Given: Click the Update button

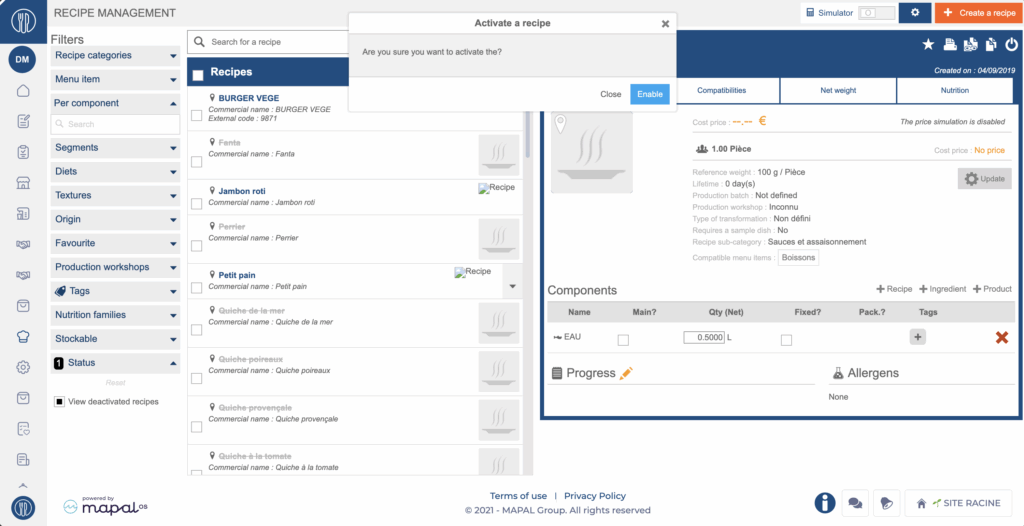Looking at the screenshot, I should (x=984, y=178).
